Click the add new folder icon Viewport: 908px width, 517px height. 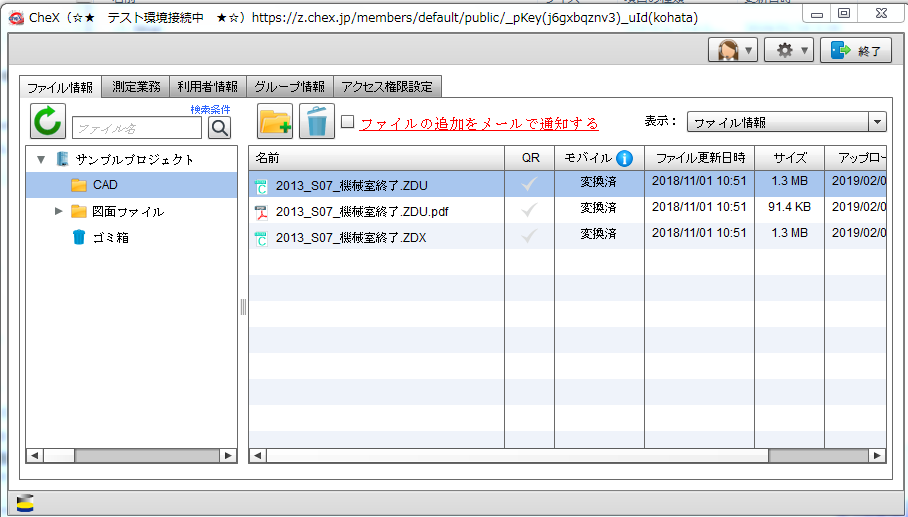click(x=275, y=122)
